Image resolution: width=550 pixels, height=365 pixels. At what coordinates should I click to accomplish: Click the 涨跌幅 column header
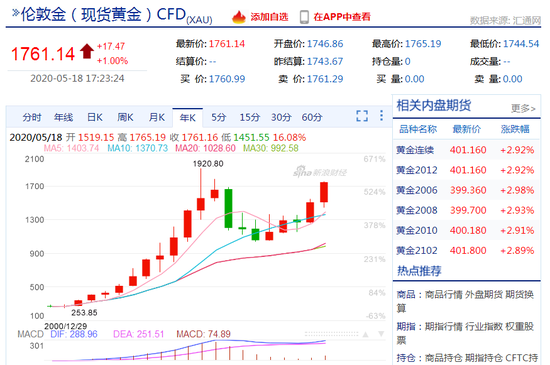click(x=515, y=129)
